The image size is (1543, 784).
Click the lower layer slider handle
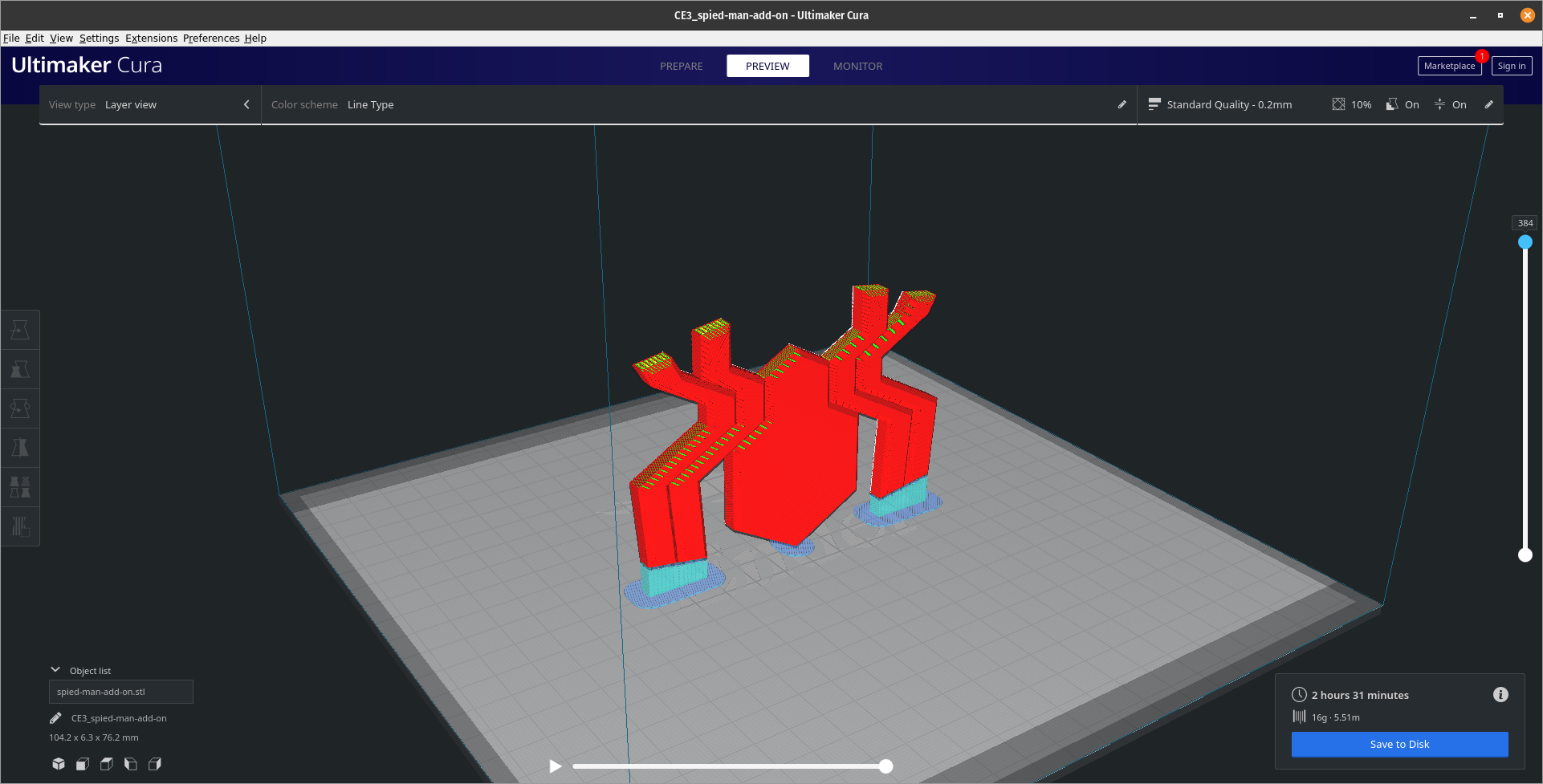pyautogui.click(x=1525, y=554)
